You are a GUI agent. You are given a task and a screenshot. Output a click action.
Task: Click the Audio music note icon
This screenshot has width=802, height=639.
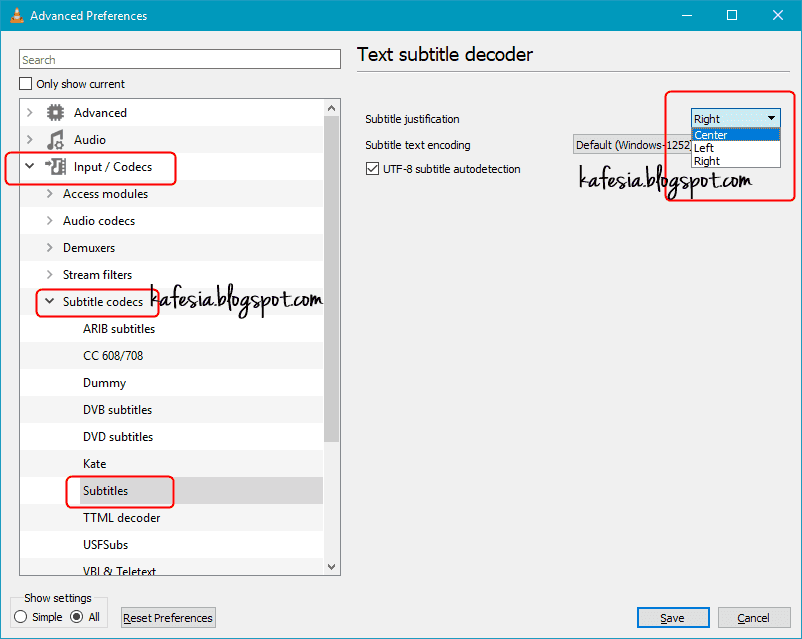[55, 140]
